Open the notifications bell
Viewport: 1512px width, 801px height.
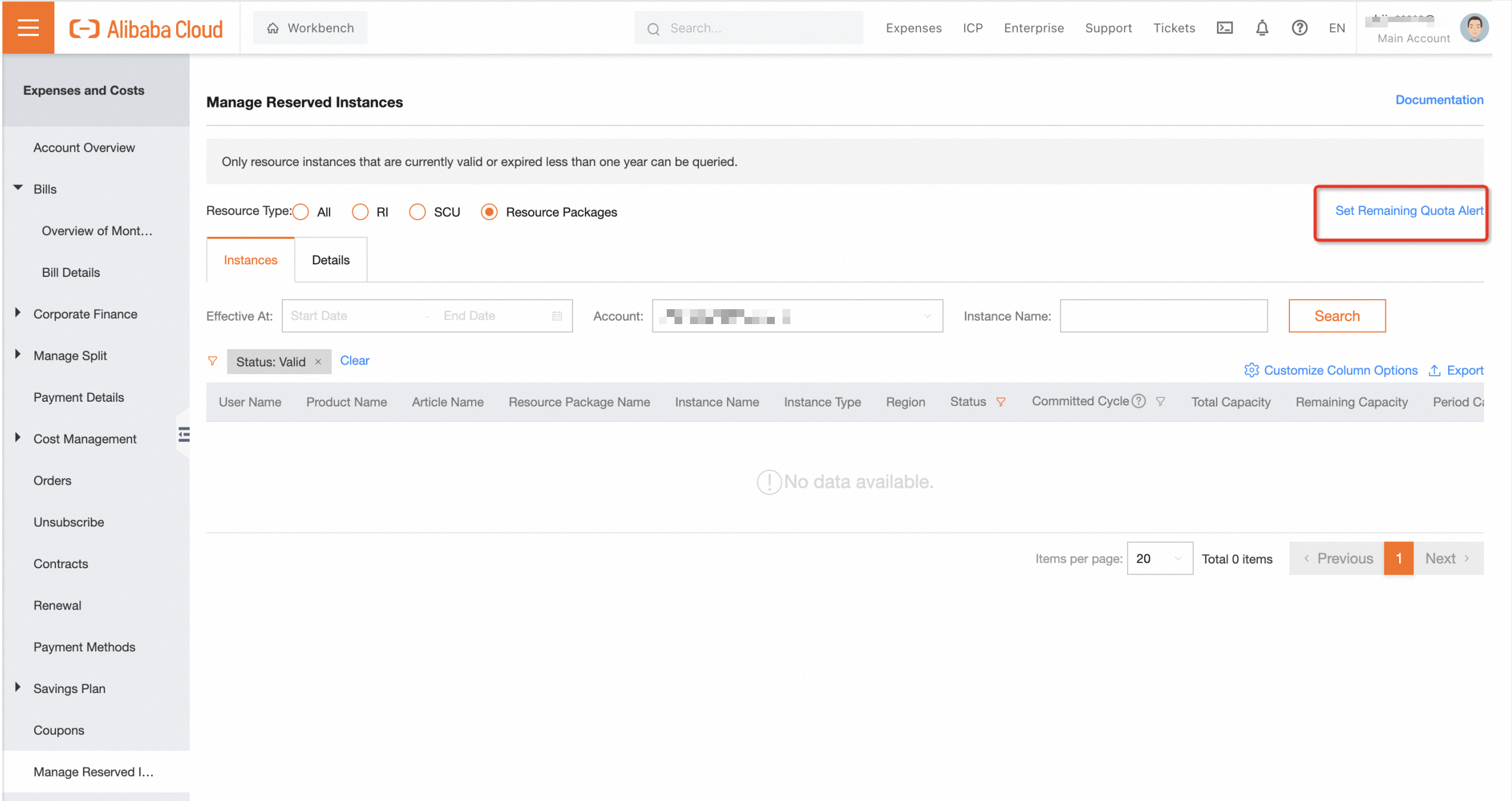[x=1262, y=28]
